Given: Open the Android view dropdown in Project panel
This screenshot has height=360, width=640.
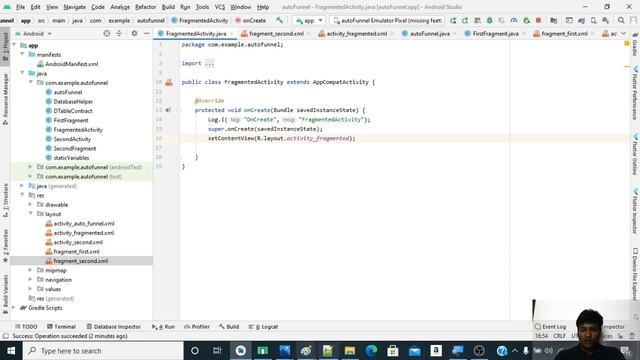Looking at the screenshot, I should point(33,33).
